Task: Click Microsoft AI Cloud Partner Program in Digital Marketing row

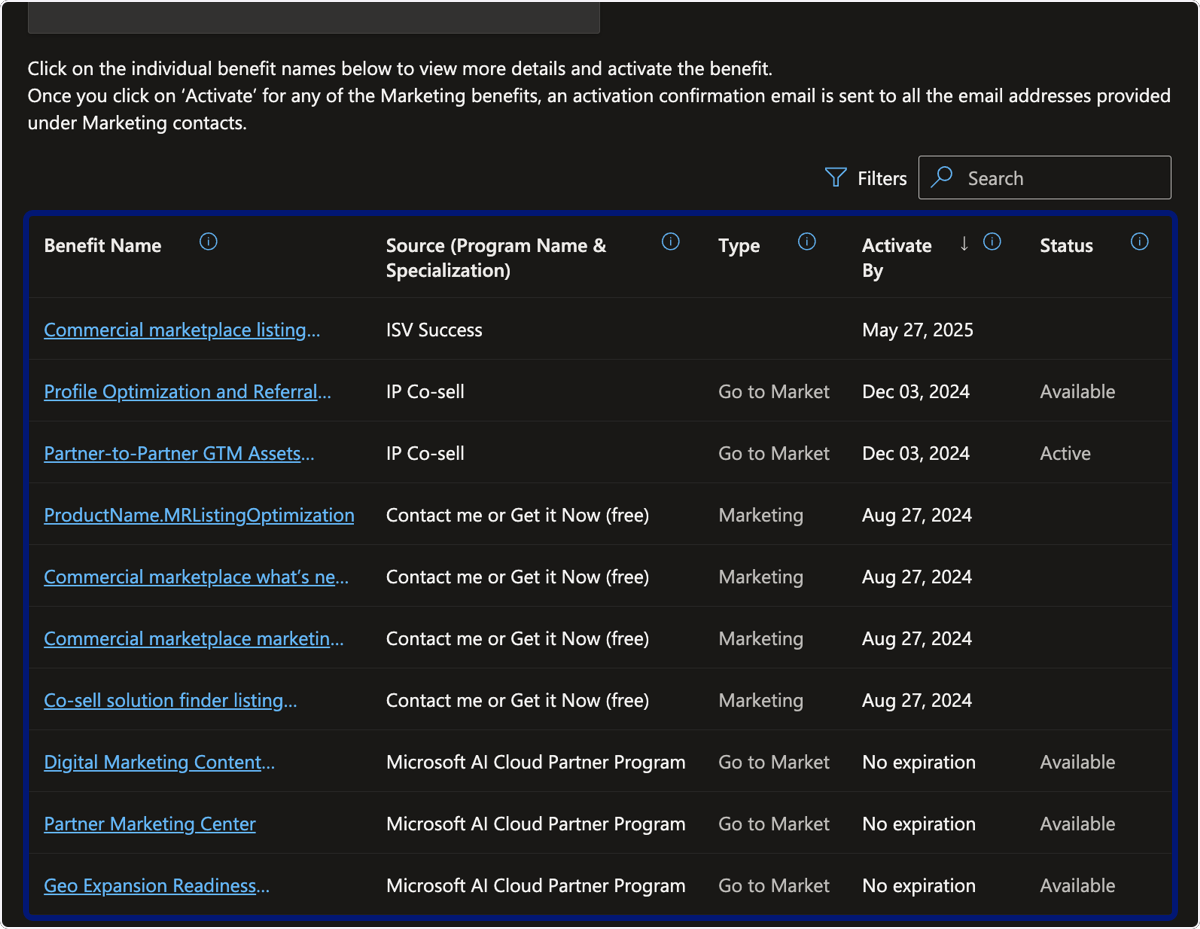Action: (x=536, y=763)
